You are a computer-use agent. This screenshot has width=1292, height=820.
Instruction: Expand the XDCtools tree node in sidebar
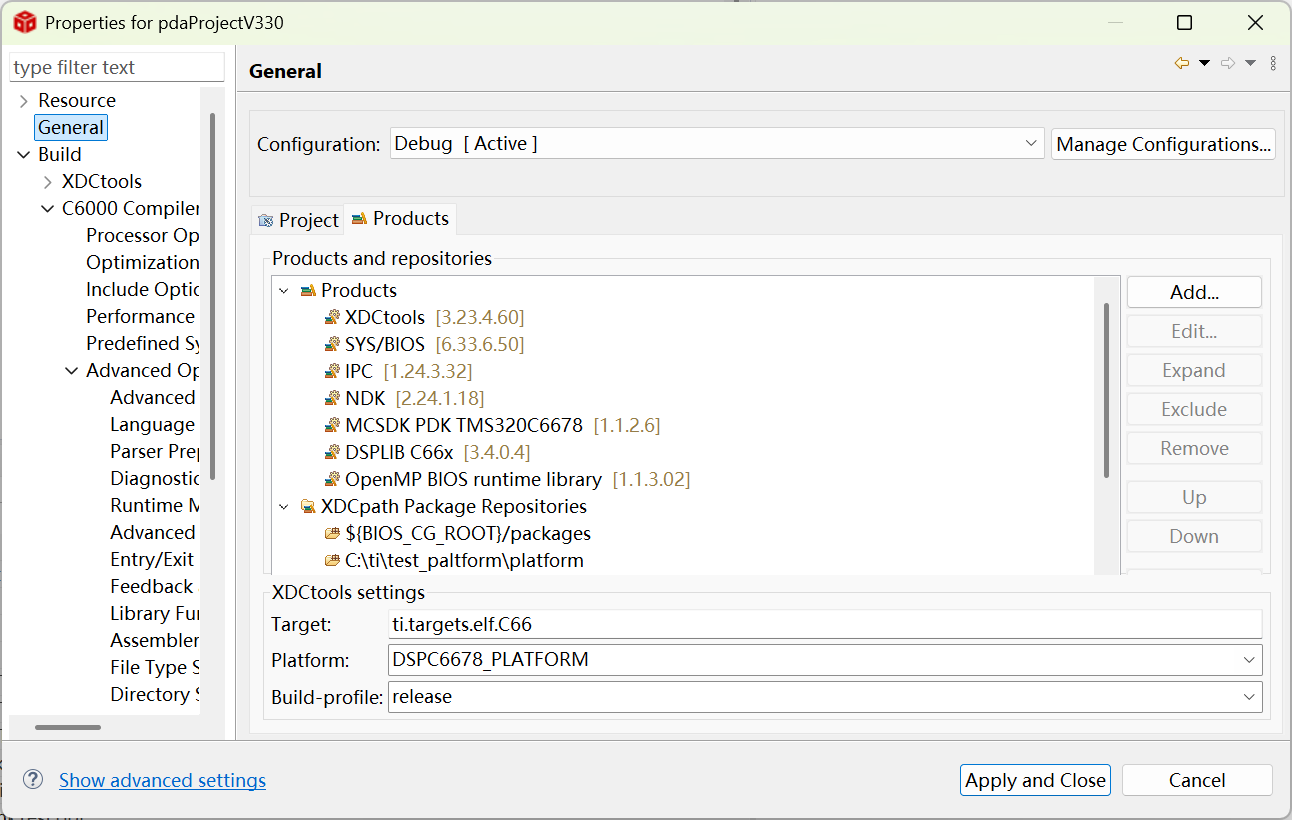coord(48,182)
